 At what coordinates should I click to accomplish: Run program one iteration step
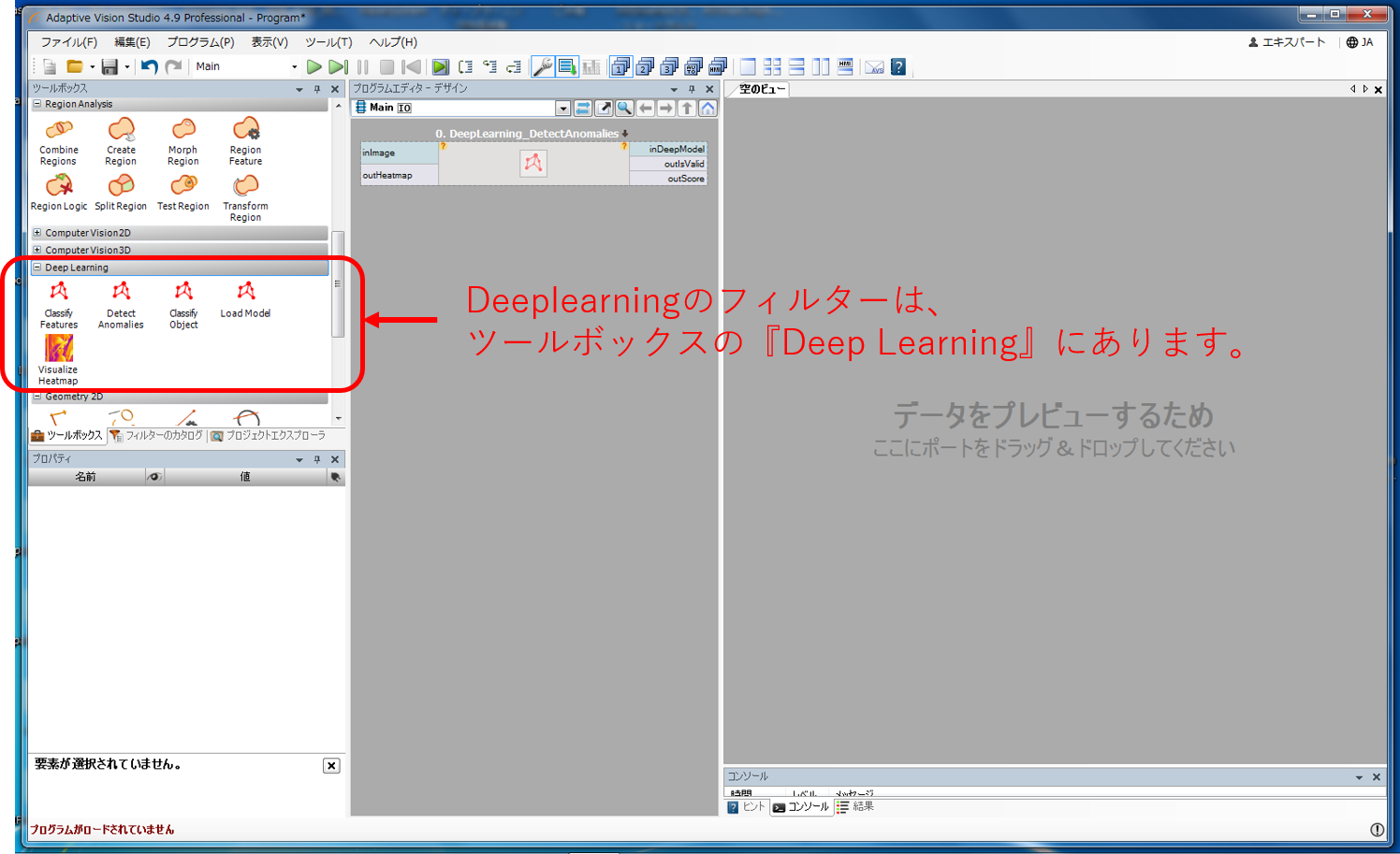click(x=338, y=66)
